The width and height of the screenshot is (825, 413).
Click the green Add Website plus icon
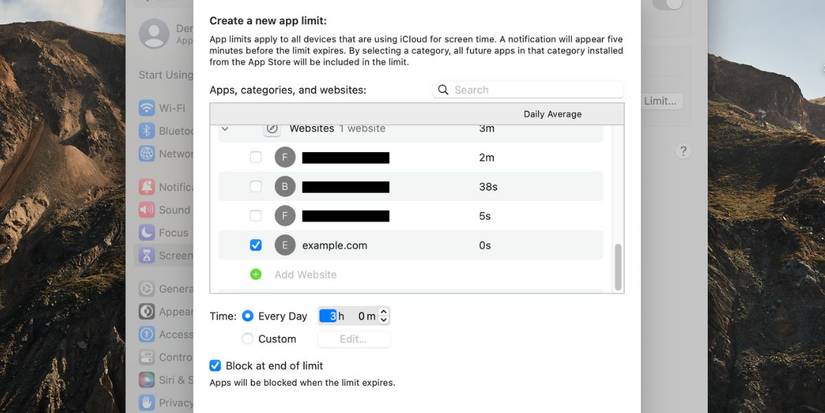[256, 274]
